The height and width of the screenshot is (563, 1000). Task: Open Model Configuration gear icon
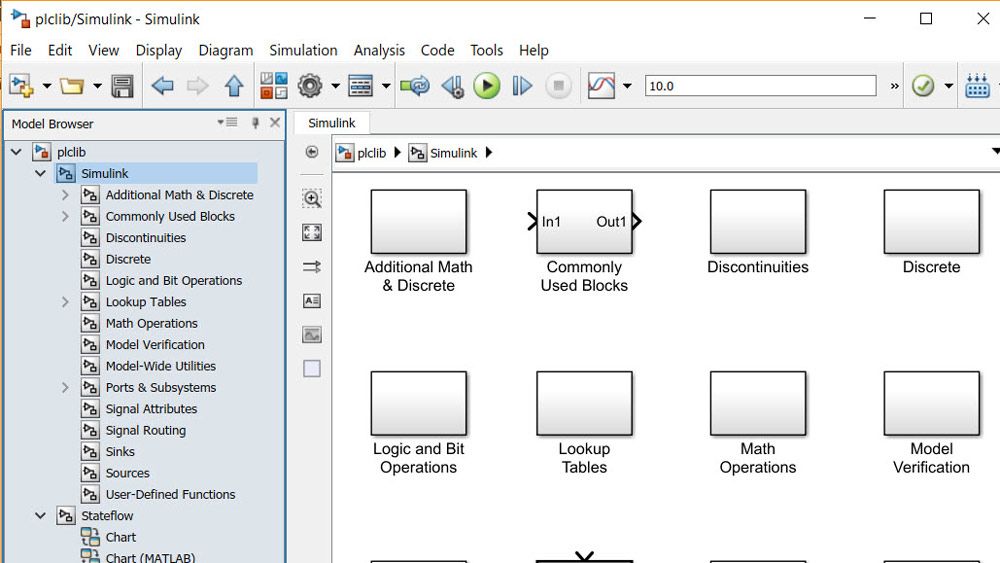pos(310,86)
